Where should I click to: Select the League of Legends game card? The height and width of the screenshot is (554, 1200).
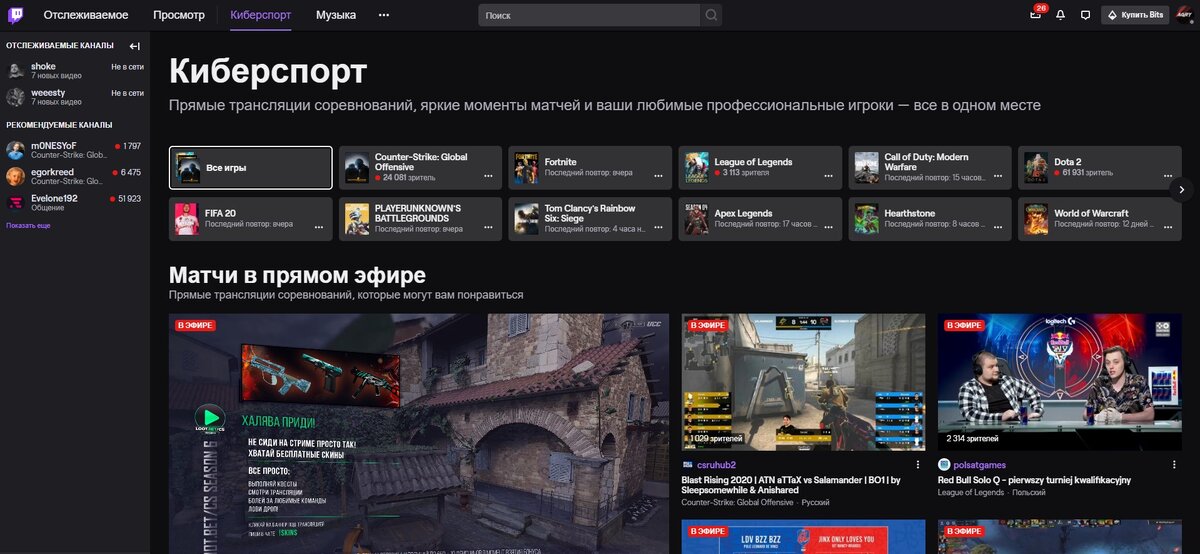760,167
